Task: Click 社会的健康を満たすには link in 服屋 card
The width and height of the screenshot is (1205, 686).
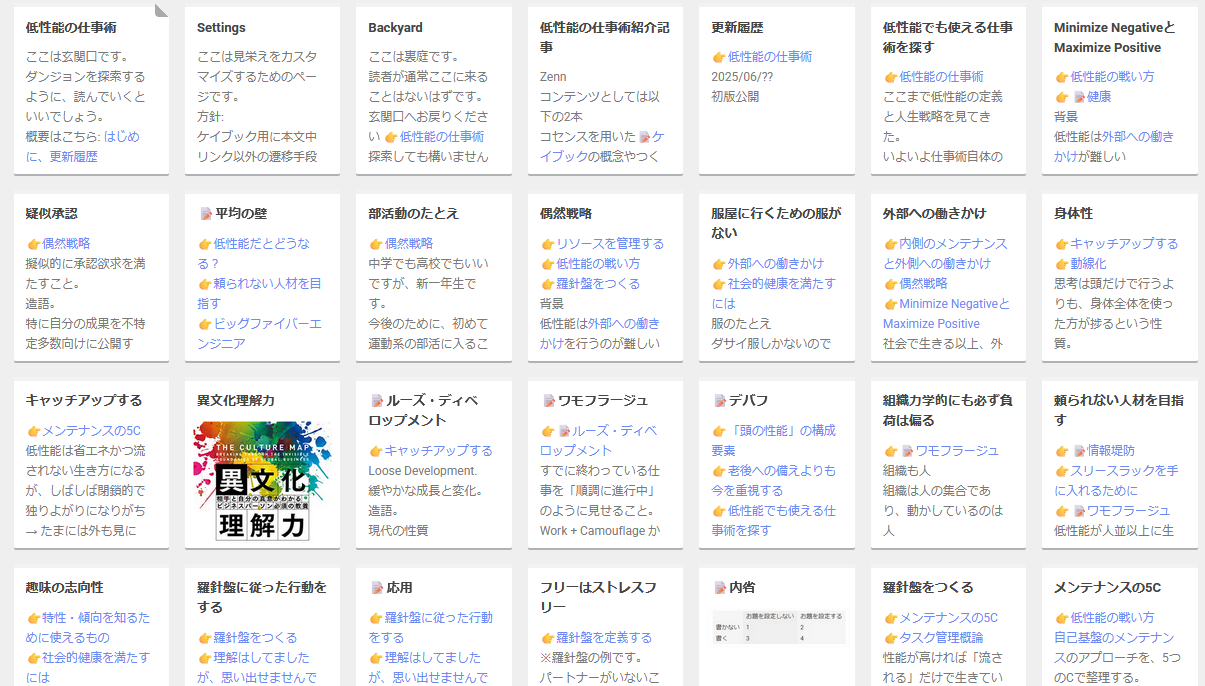Action: [773, 293]
